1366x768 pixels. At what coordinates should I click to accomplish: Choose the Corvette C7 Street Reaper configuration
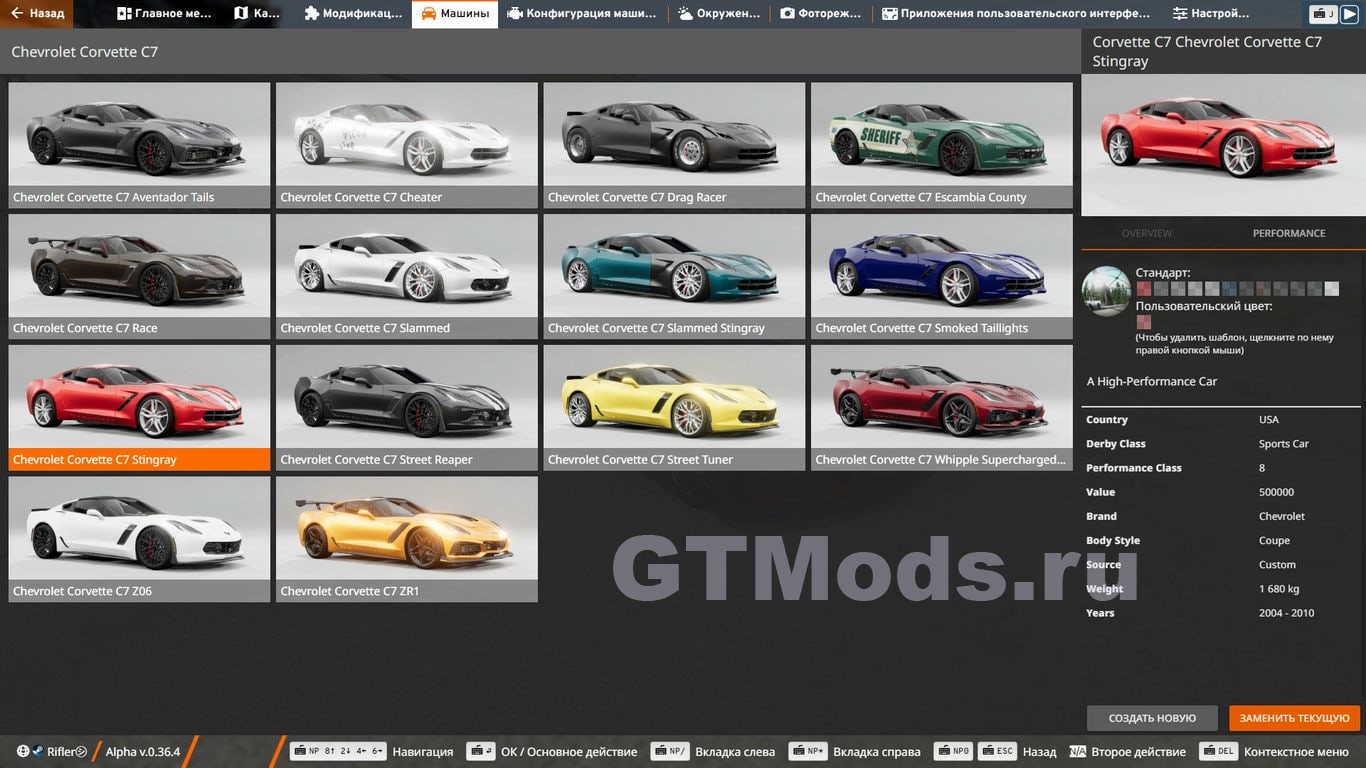click(x=407, y=408)
